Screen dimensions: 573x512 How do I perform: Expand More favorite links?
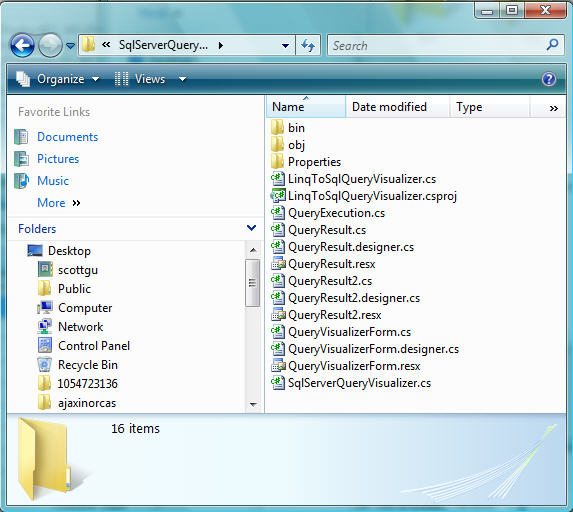(x=58, y=202)
